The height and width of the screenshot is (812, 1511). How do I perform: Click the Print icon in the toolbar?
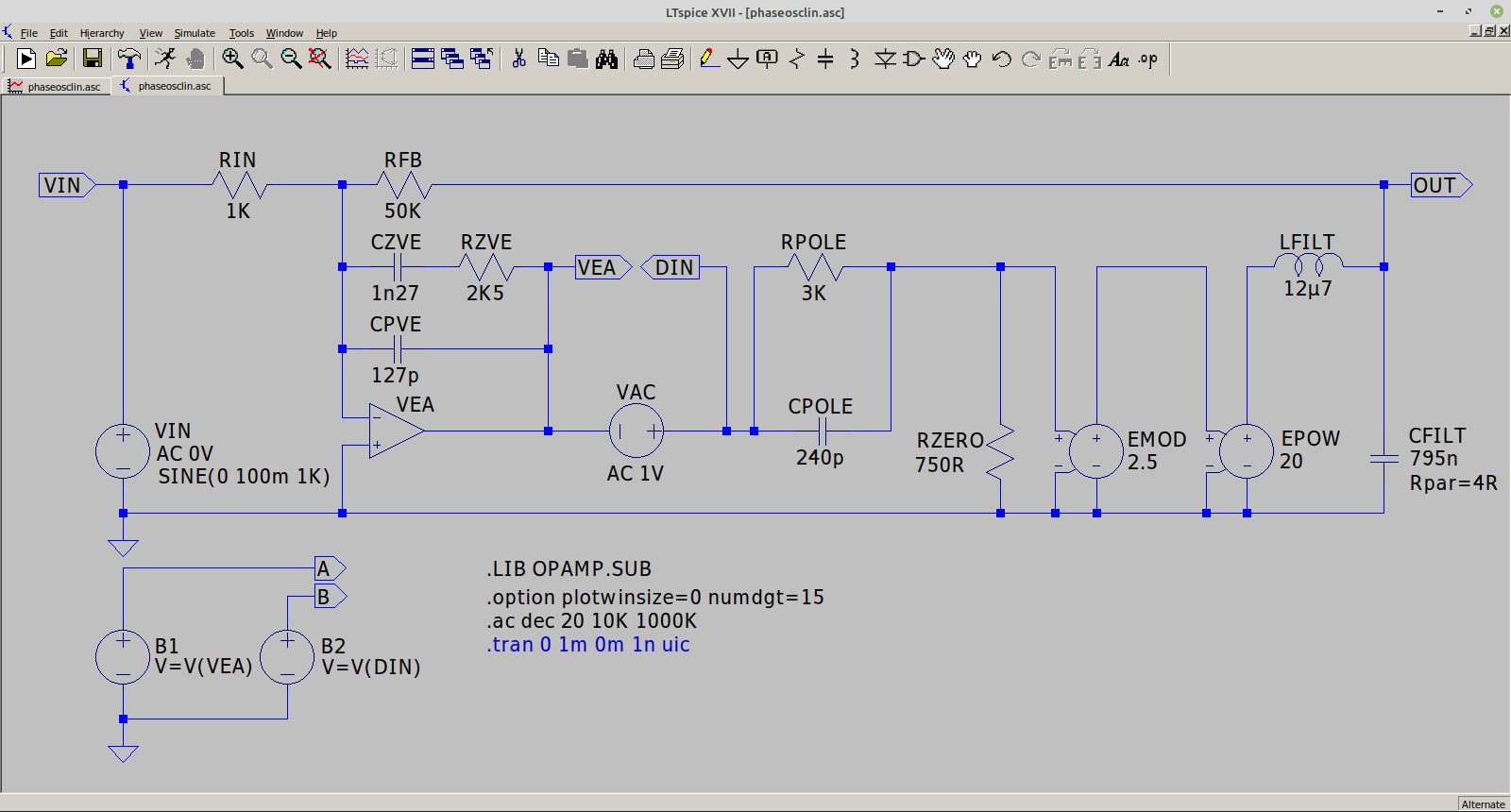coord(644,59)
